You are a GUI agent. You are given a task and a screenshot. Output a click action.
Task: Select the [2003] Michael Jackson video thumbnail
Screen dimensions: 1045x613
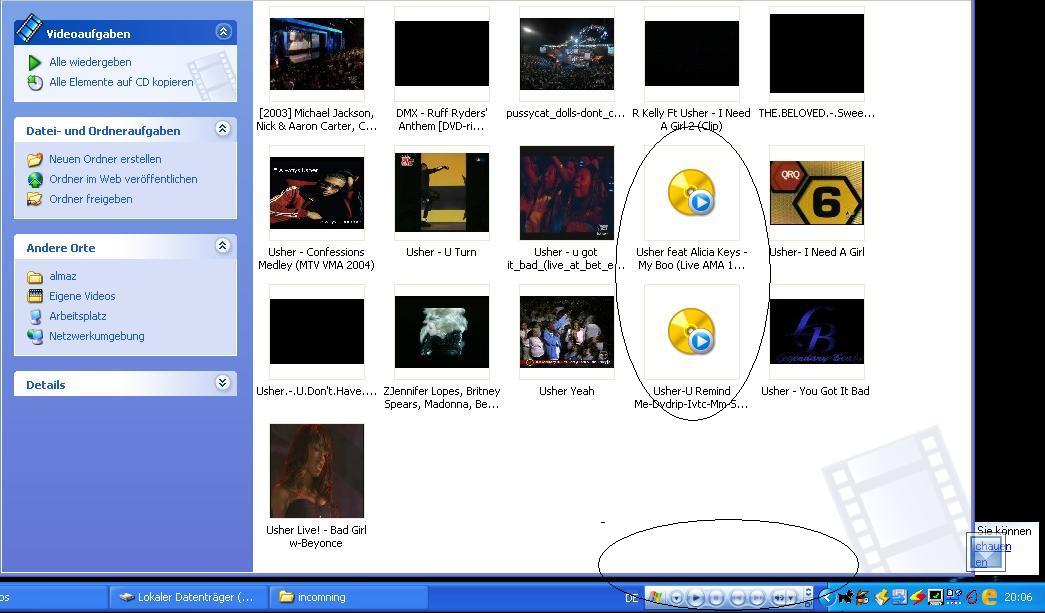point(317,54)
